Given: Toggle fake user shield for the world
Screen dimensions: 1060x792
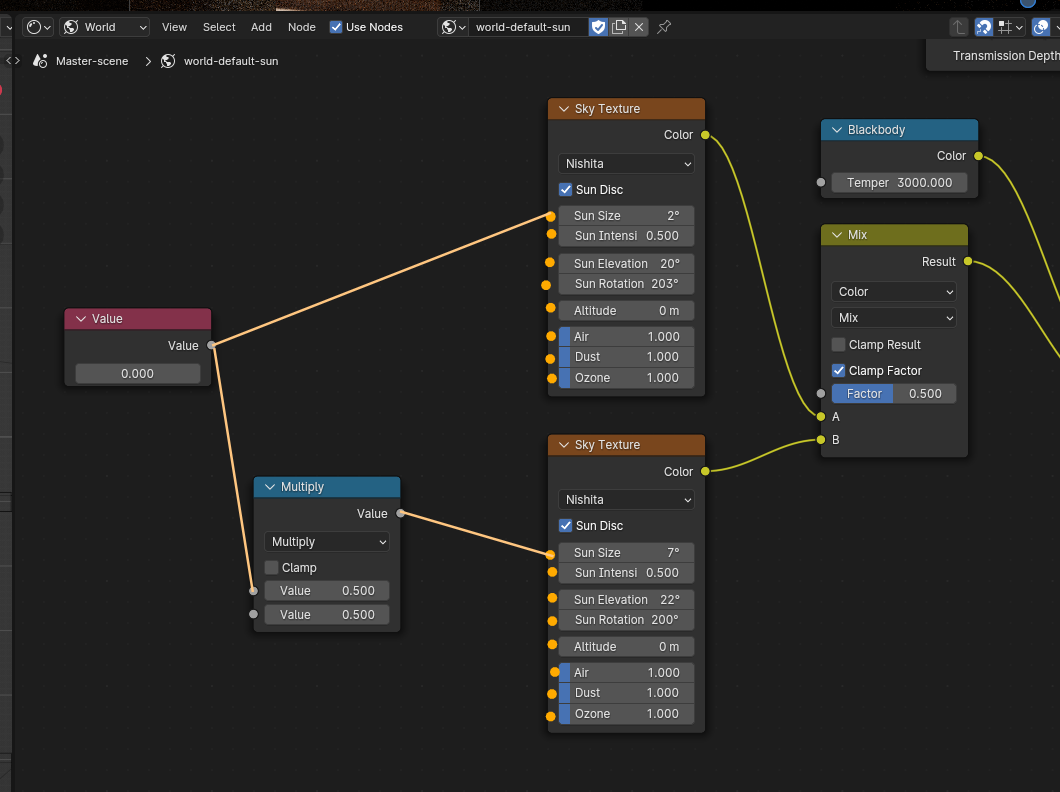Looking at the screenshot, I should coord(598,27).
